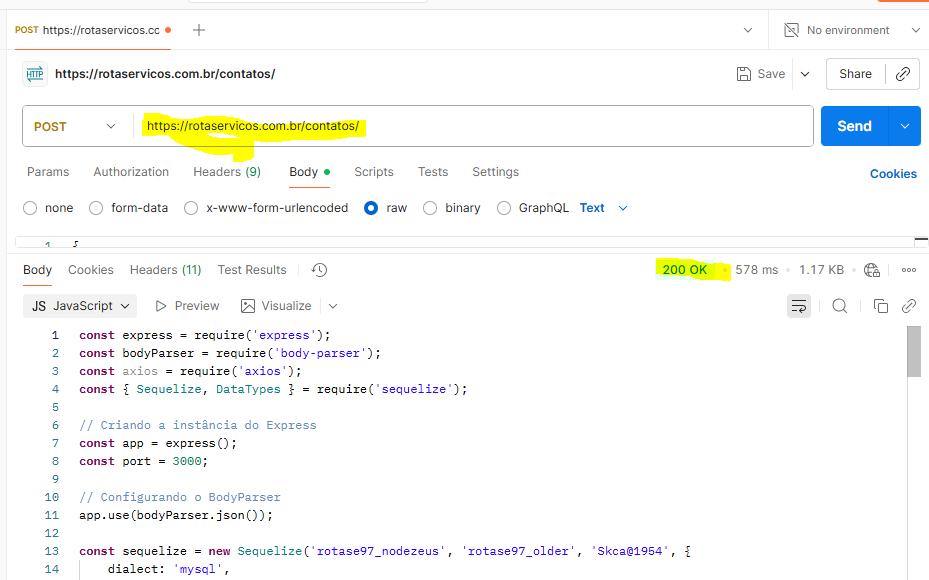Click the request URL input field
Viewport: 929px width, 580px height.
pyautogui.click(x=473, y=126)
